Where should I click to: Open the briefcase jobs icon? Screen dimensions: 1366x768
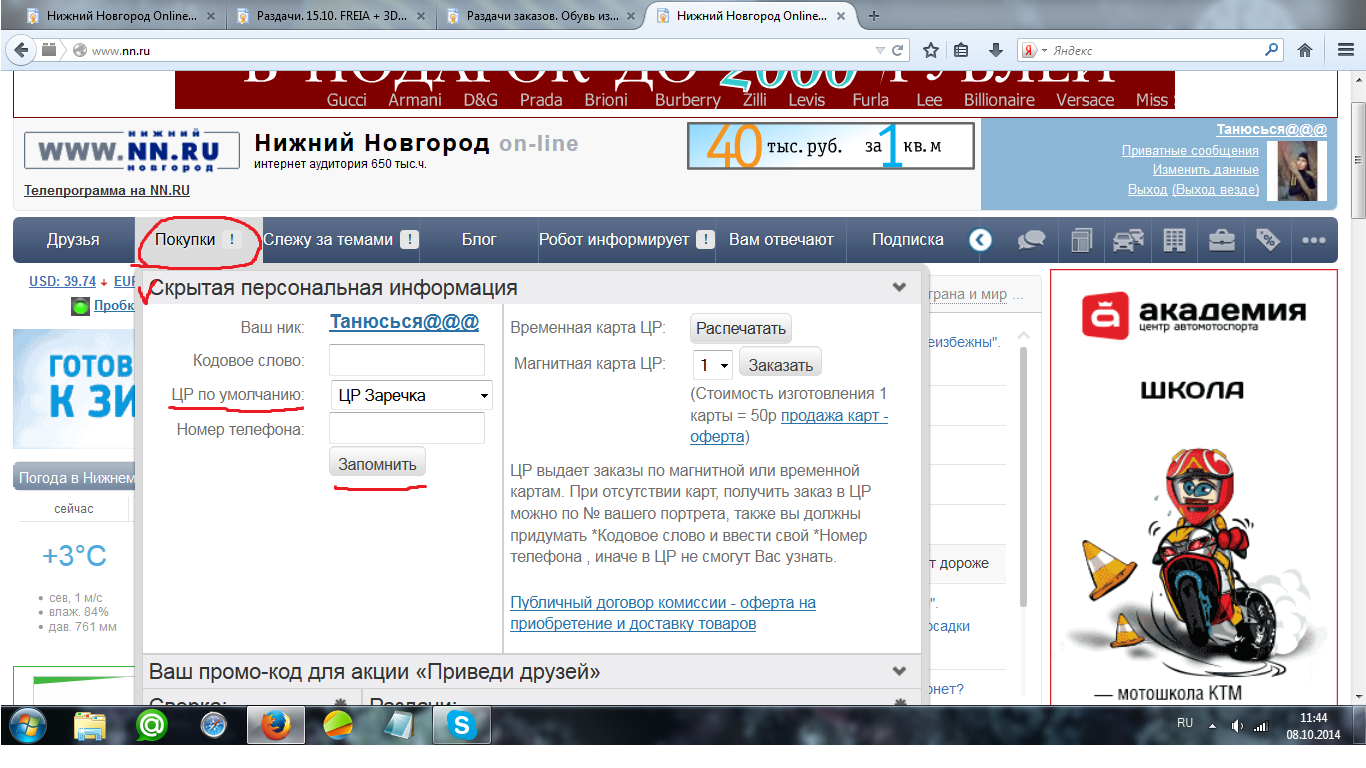point(1221,240)
